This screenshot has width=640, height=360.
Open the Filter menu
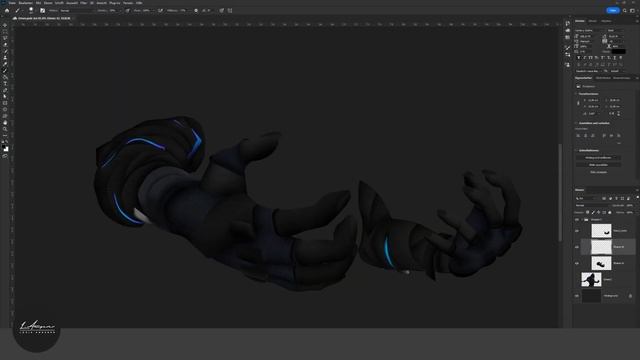tap(83, 3)
